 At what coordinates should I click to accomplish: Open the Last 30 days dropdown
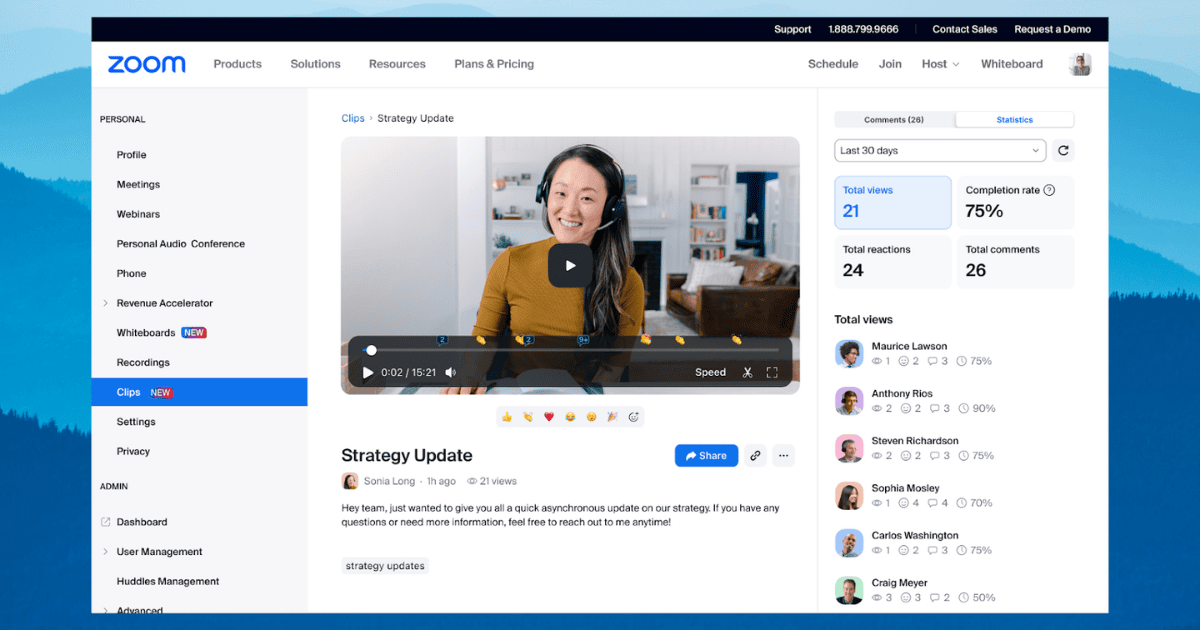[940, 151]
